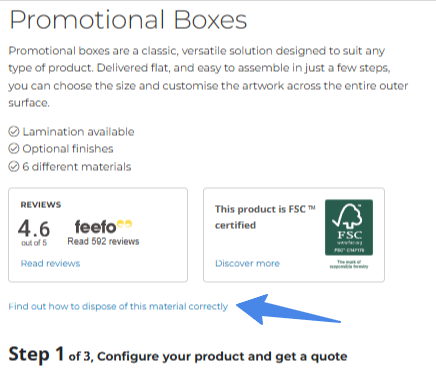Open the dispose of this material correctly link
This screenshot has height=373, width=436.
coord(118,306)
